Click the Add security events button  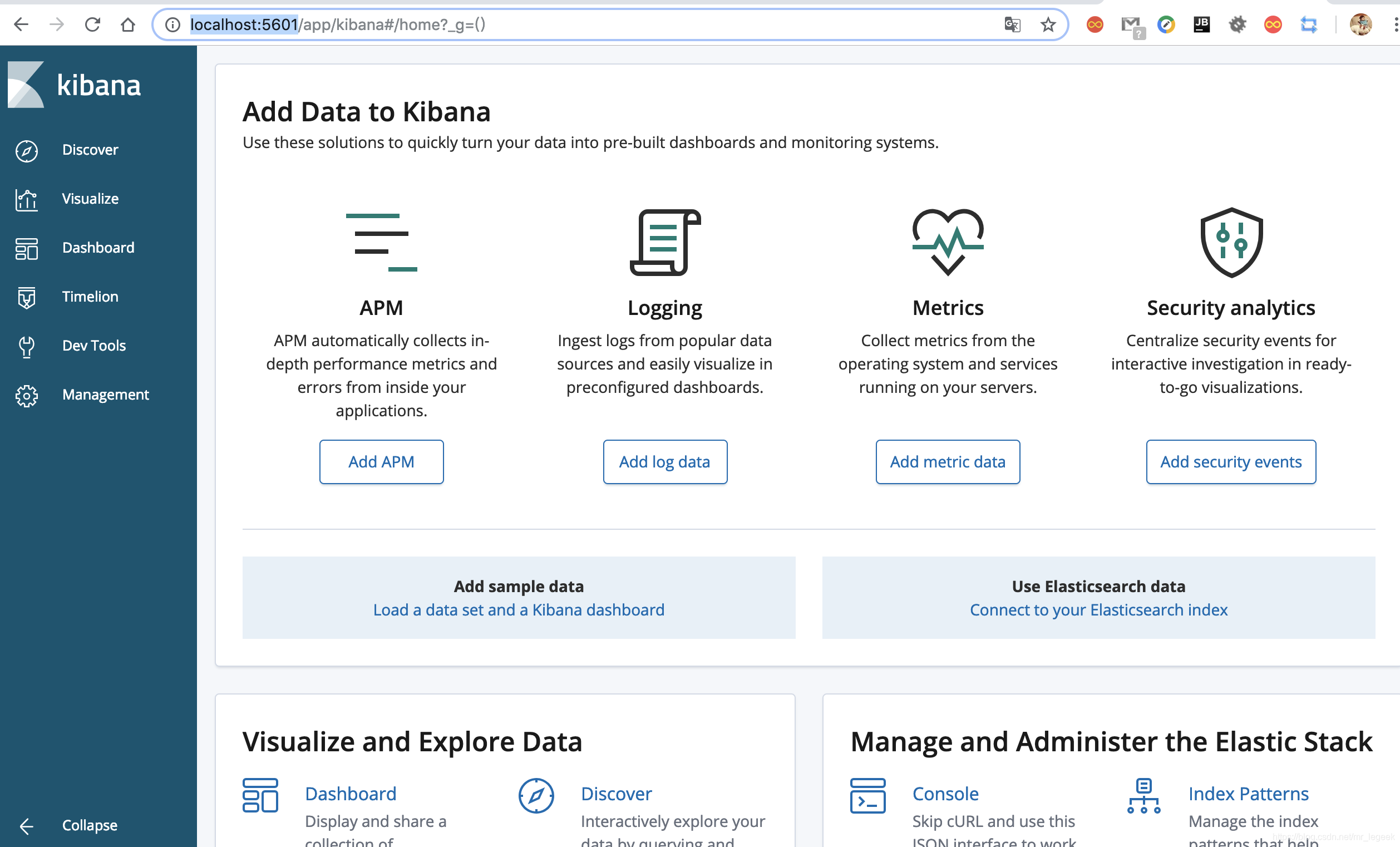point(1230,462)
